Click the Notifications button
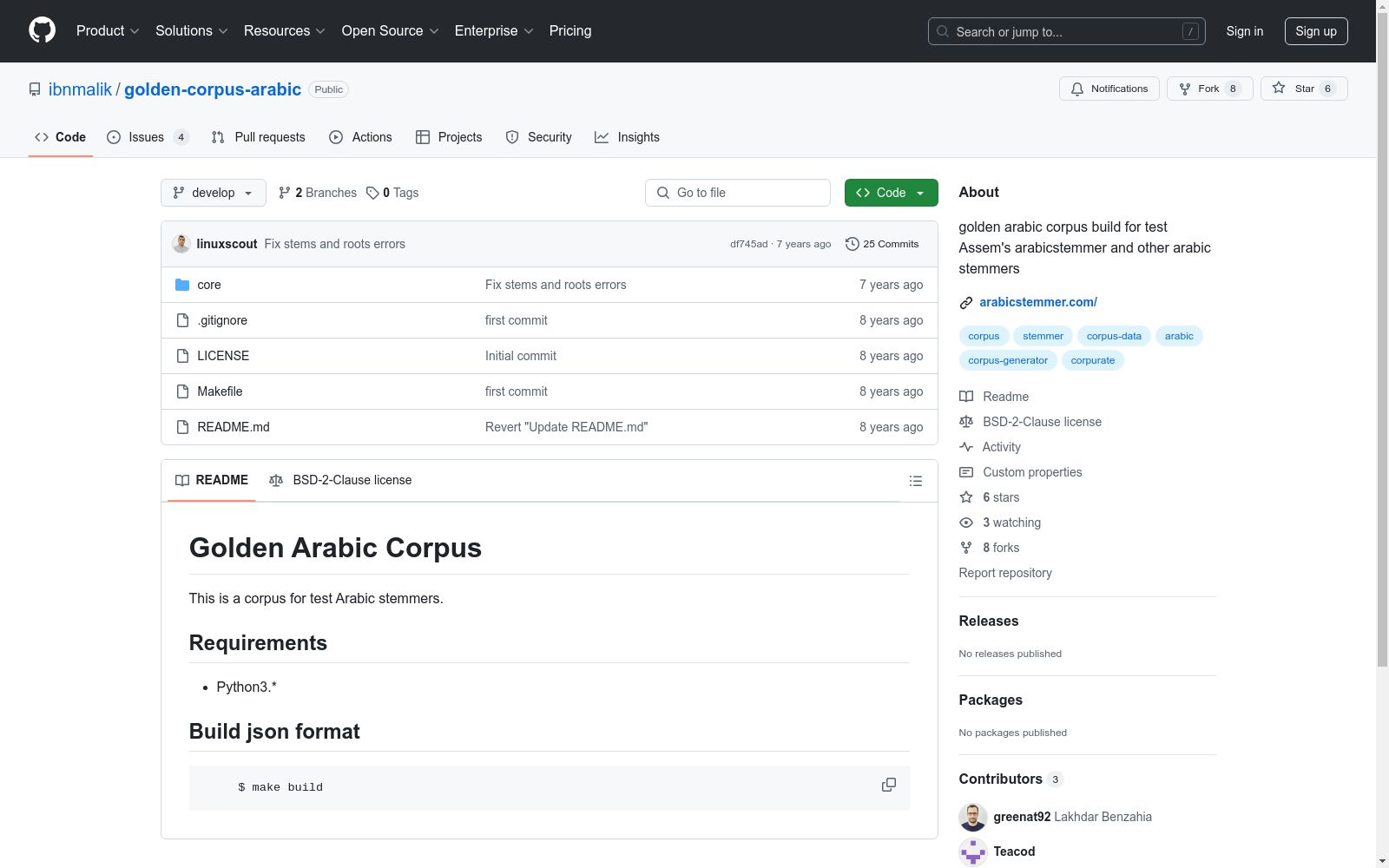 coord(1109,89)
